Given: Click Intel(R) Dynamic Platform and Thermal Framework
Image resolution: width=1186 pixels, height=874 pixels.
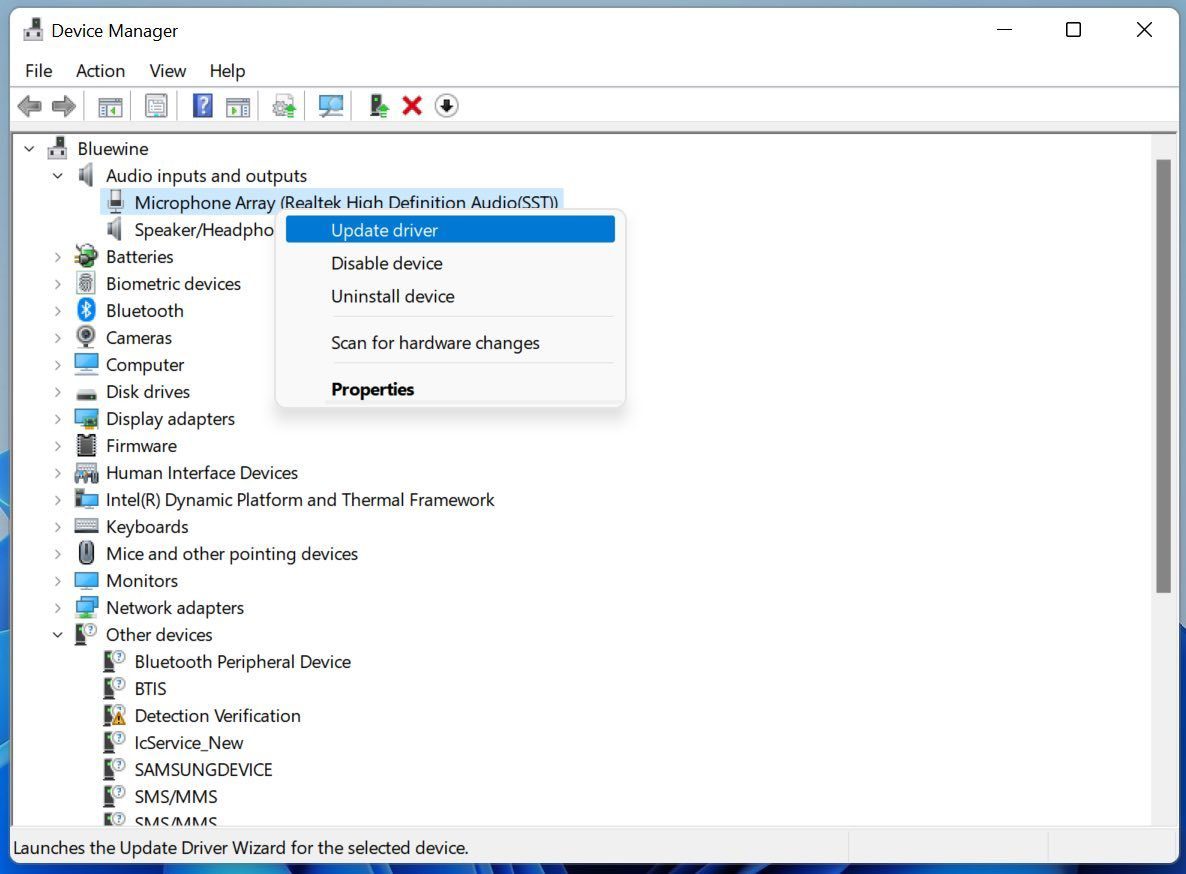Looking at the screenshot, I should coord(300,500).
